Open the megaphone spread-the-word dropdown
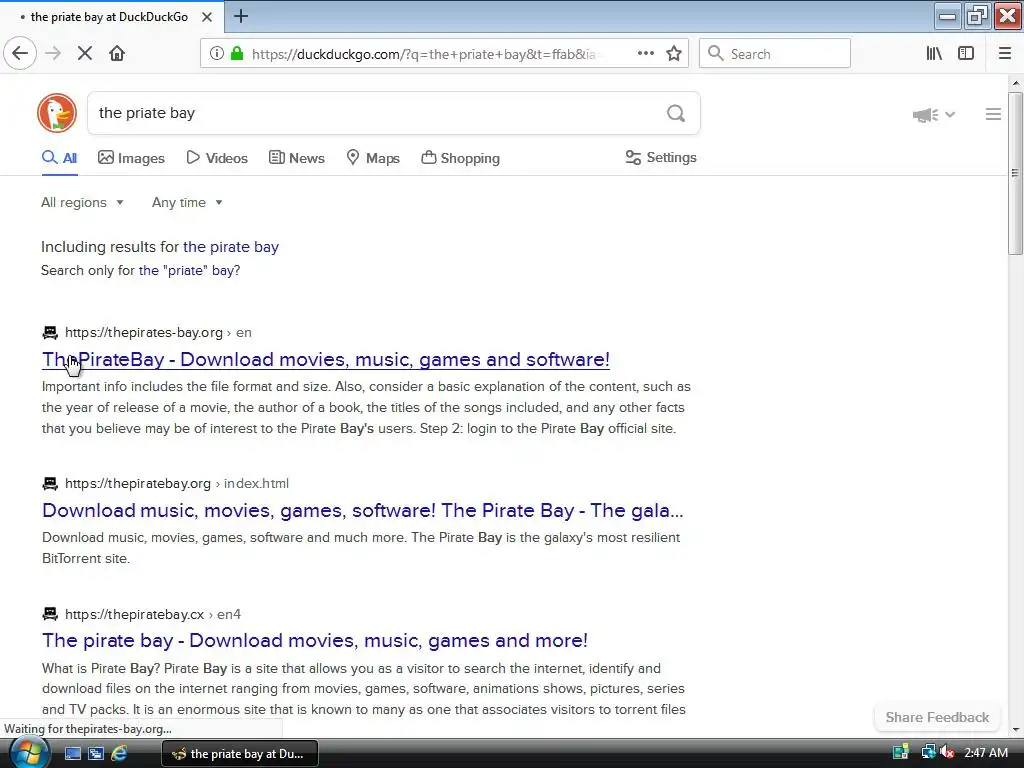 coord(933,115)
